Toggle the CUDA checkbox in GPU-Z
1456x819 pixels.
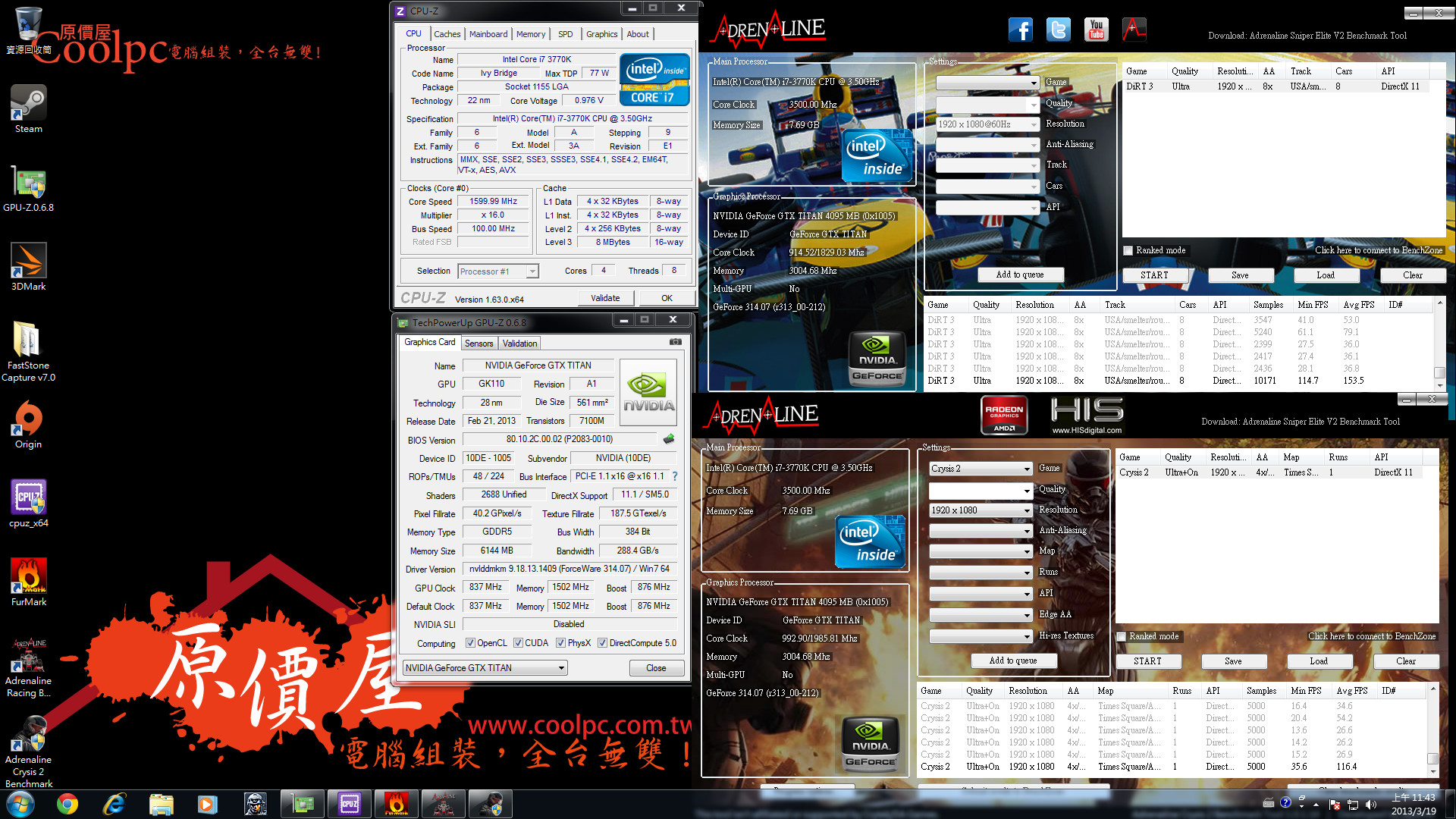(x=518, y=643)
